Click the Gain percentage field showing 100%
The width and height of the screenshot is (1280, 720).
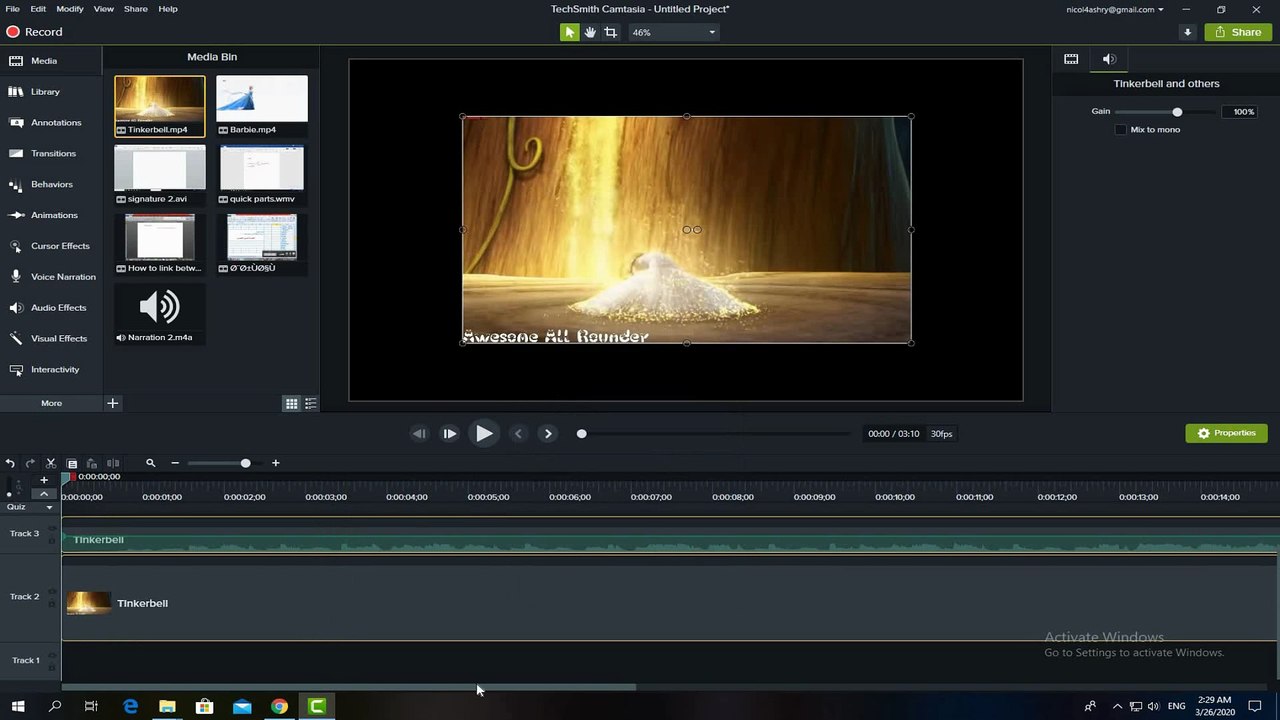click(1240, 112)
